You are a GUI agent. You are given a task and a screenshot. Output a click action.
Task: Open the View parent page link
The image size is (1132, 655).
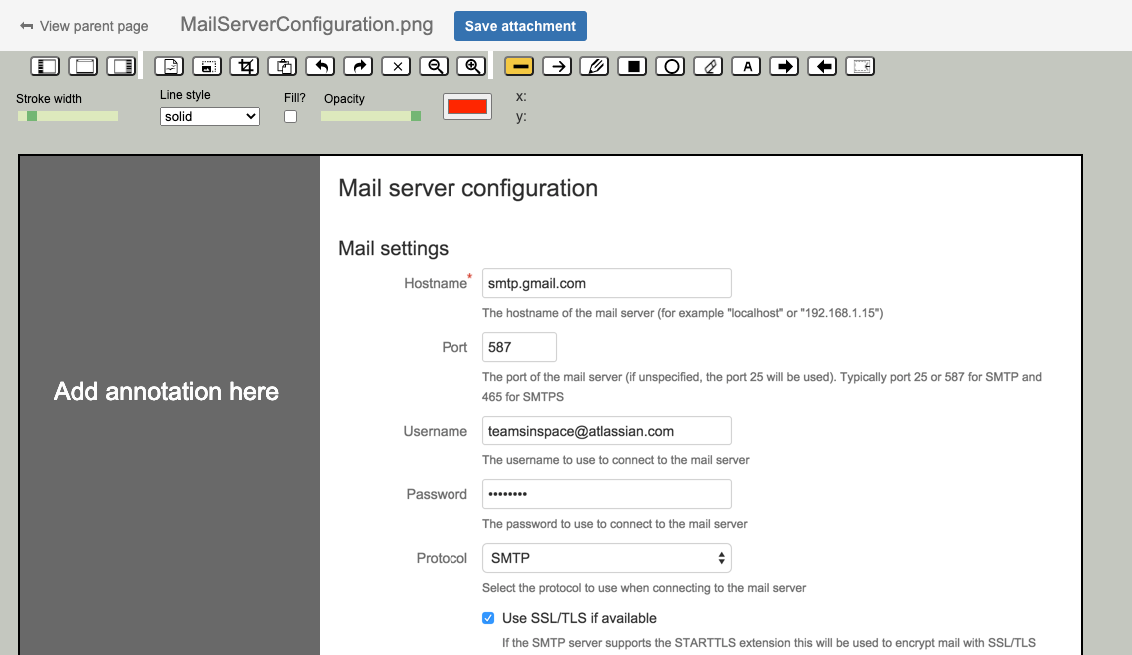(x=94, y=26)
